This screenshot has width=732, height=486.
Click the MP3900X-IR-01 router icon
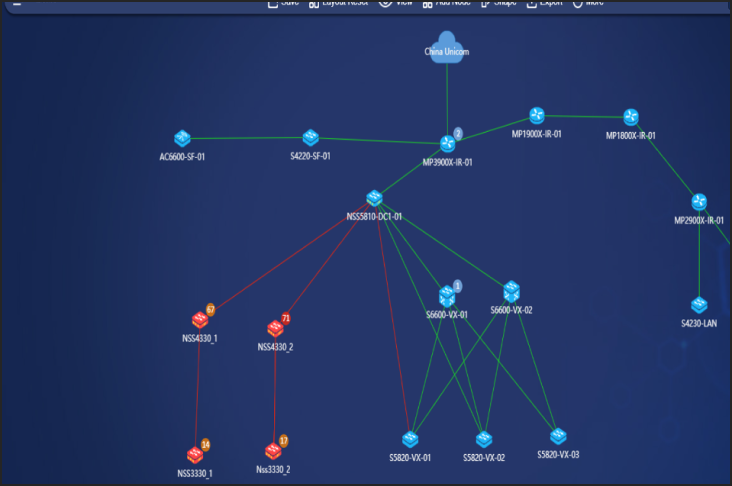tap(447, 144)
